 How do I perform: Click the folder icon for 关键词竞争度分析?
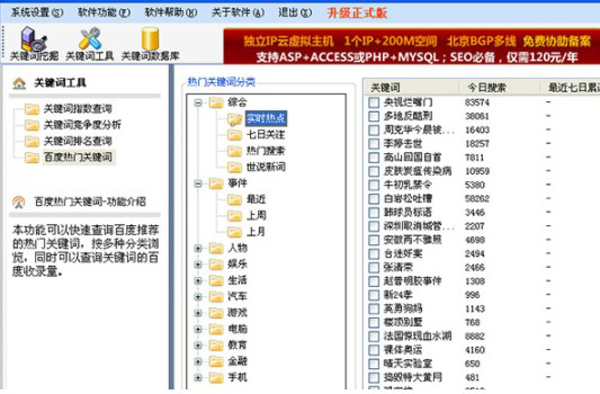(32, 125)
